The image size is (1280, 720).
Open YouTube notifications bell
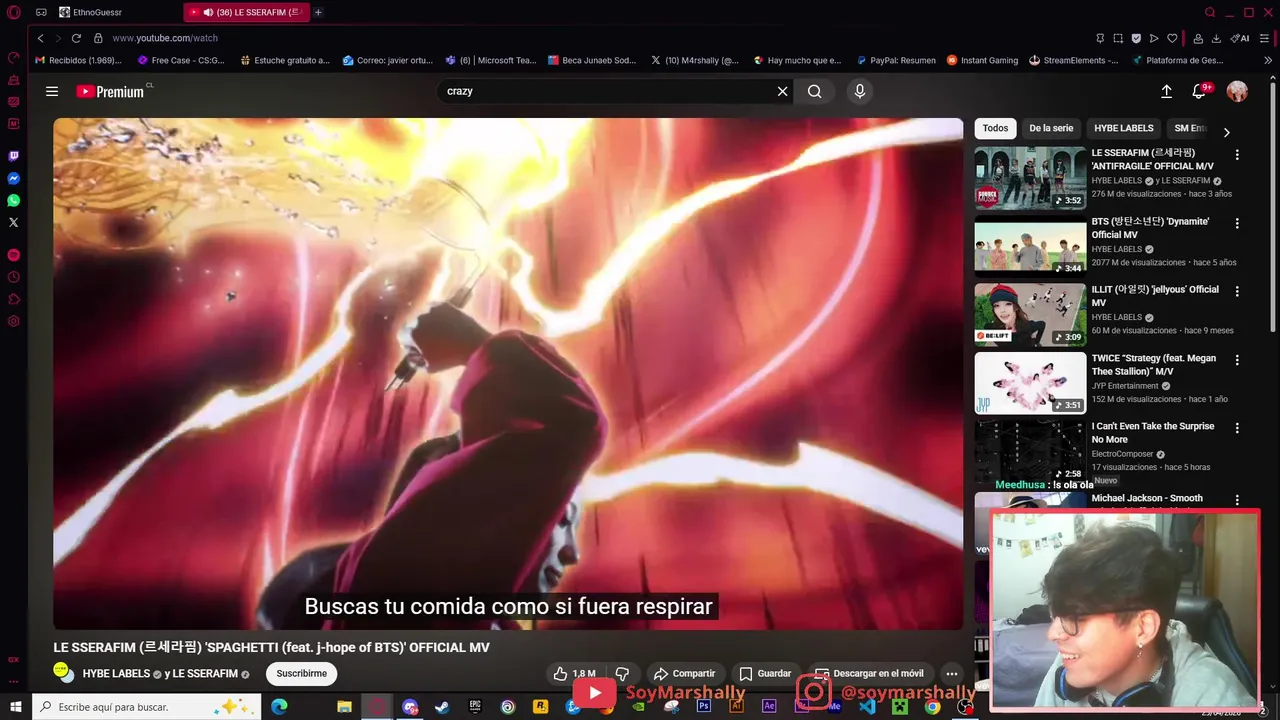click(x=1199, y=91)
